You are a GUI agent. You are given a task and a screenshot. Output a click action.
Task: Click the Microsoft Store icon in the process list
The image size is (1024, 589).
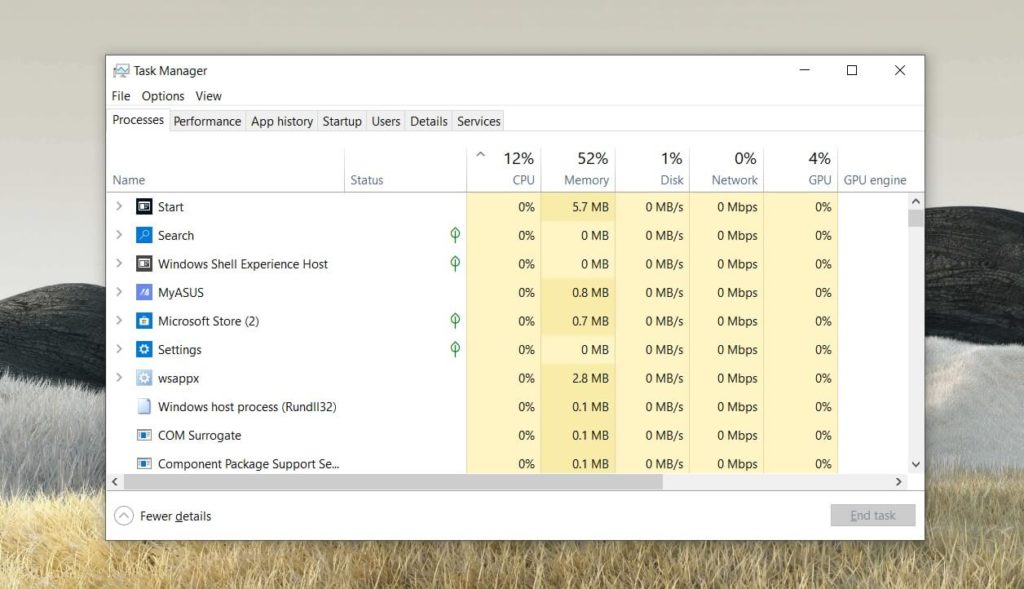coord(141,321)
